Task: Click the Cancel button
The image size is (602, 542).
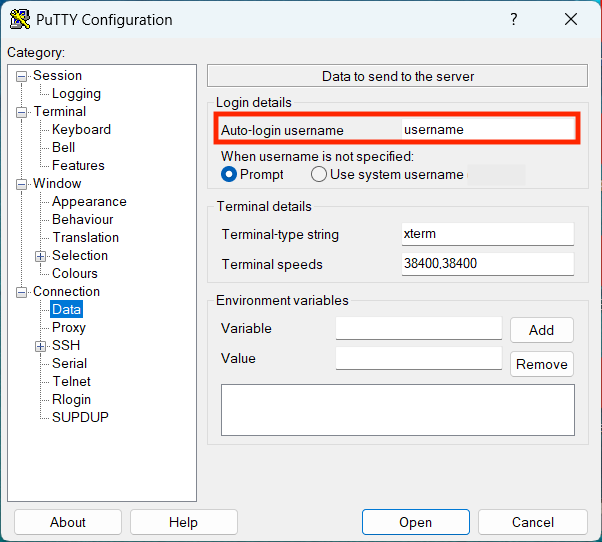Action: (x=533, y=522)
